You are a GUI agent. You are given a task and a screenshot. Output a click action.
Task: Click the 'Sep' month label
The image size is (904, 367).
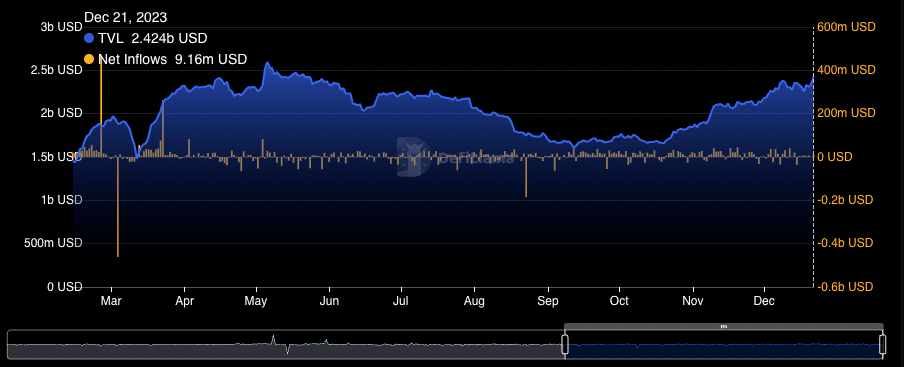coord(548,301)
